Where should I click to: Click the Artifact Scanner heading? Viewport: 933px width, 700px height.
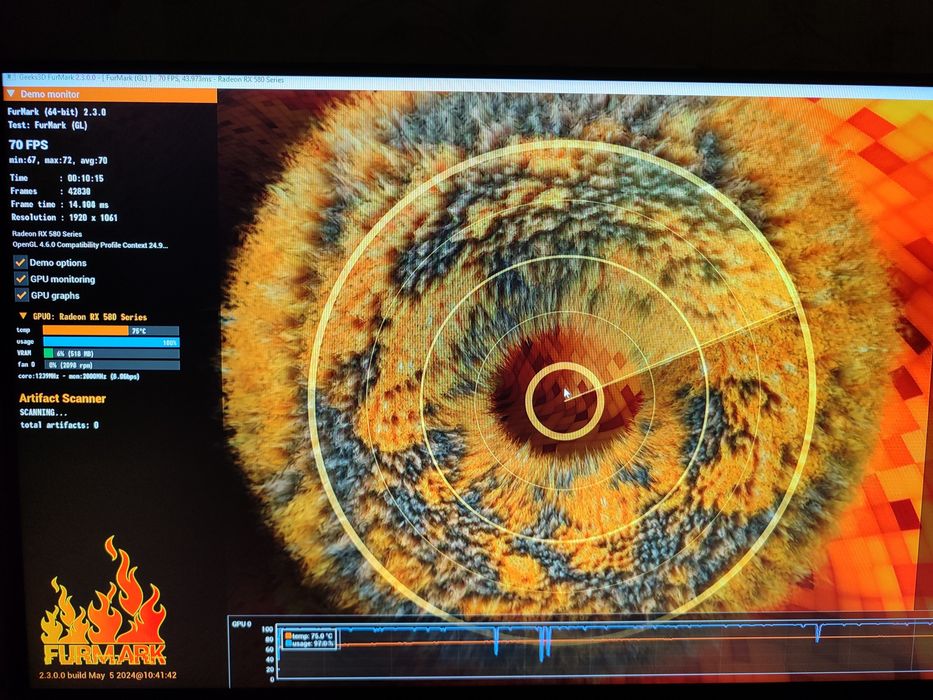pyautogui.click(x=62, y=398)
